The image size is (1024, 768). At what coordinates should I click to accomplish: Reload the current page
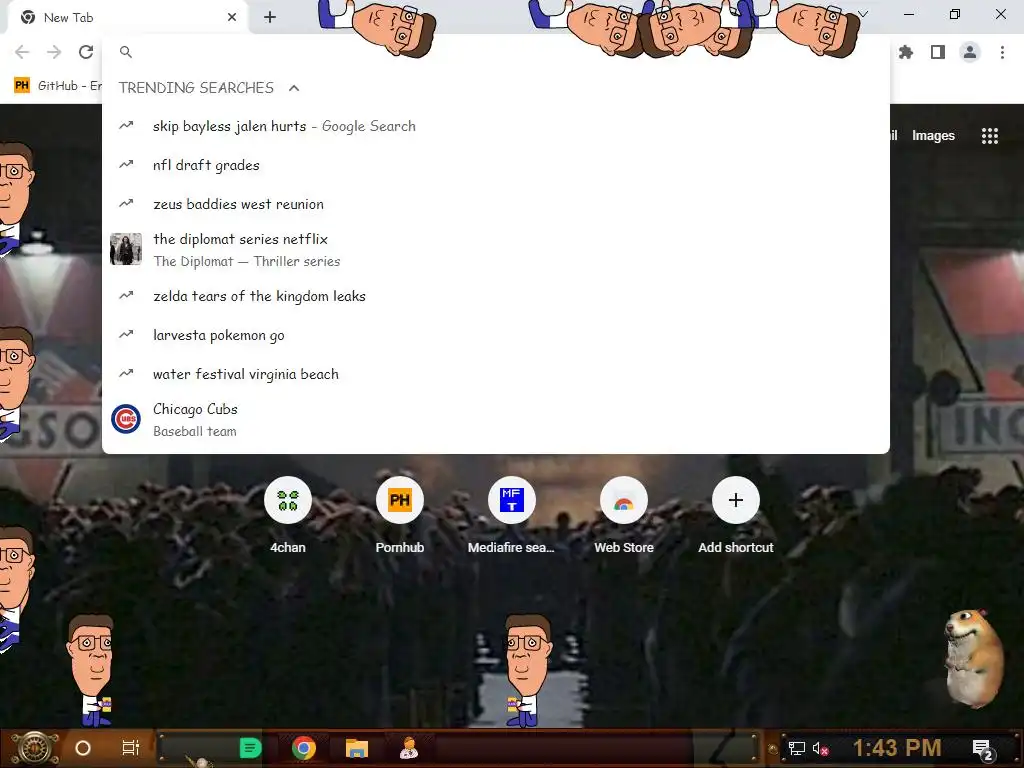(86, 52)
